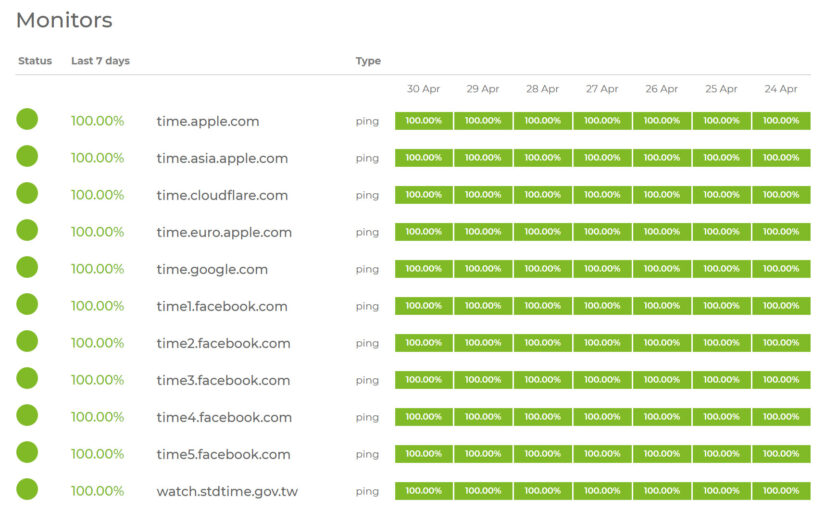Click the green status dot for time.euro.apple.com
The height and width of the screenshot is (510, 825).
click(27, 230)
